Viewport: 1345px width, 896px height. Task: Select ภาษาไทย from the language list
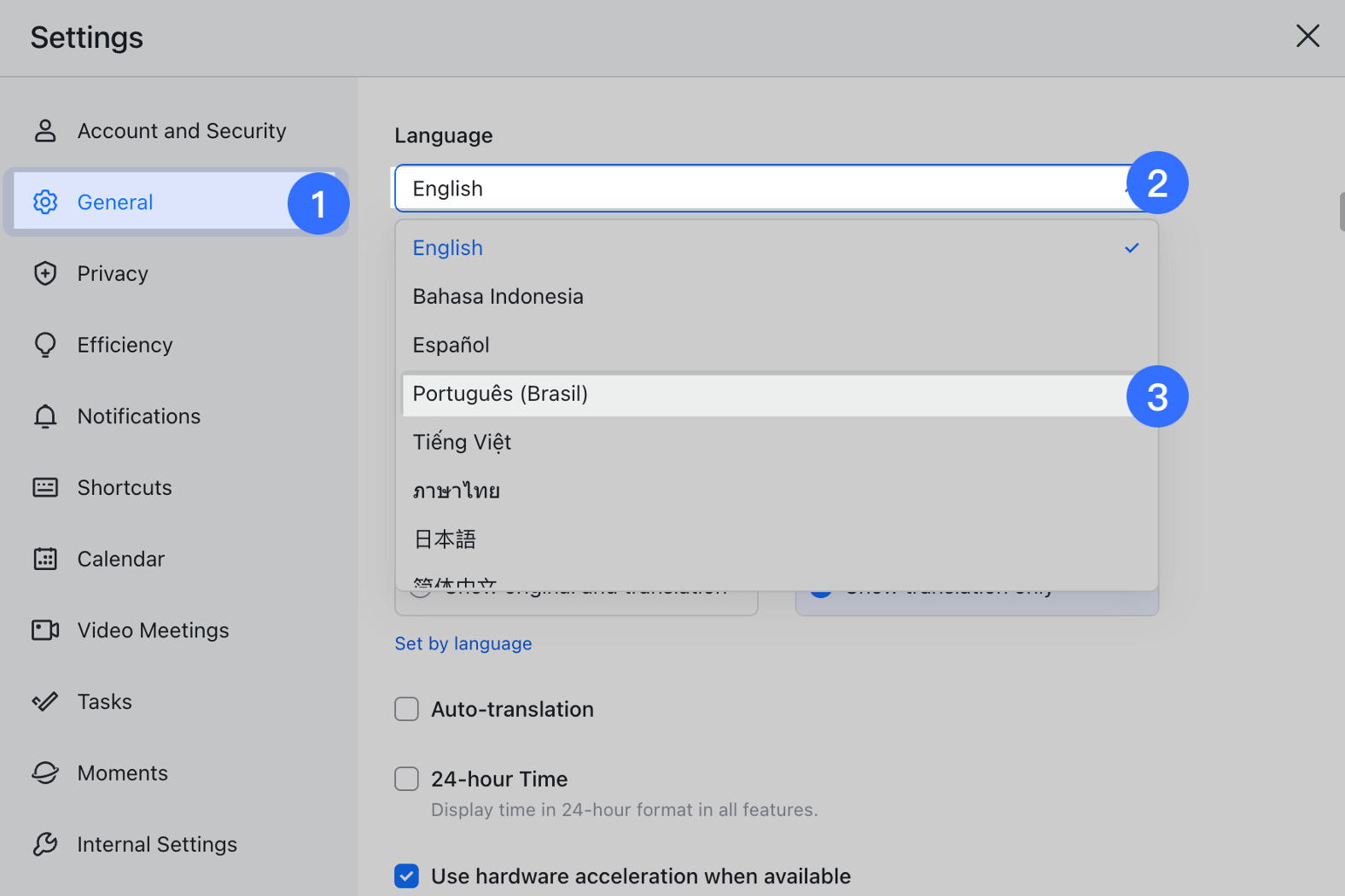pos(777,492)
